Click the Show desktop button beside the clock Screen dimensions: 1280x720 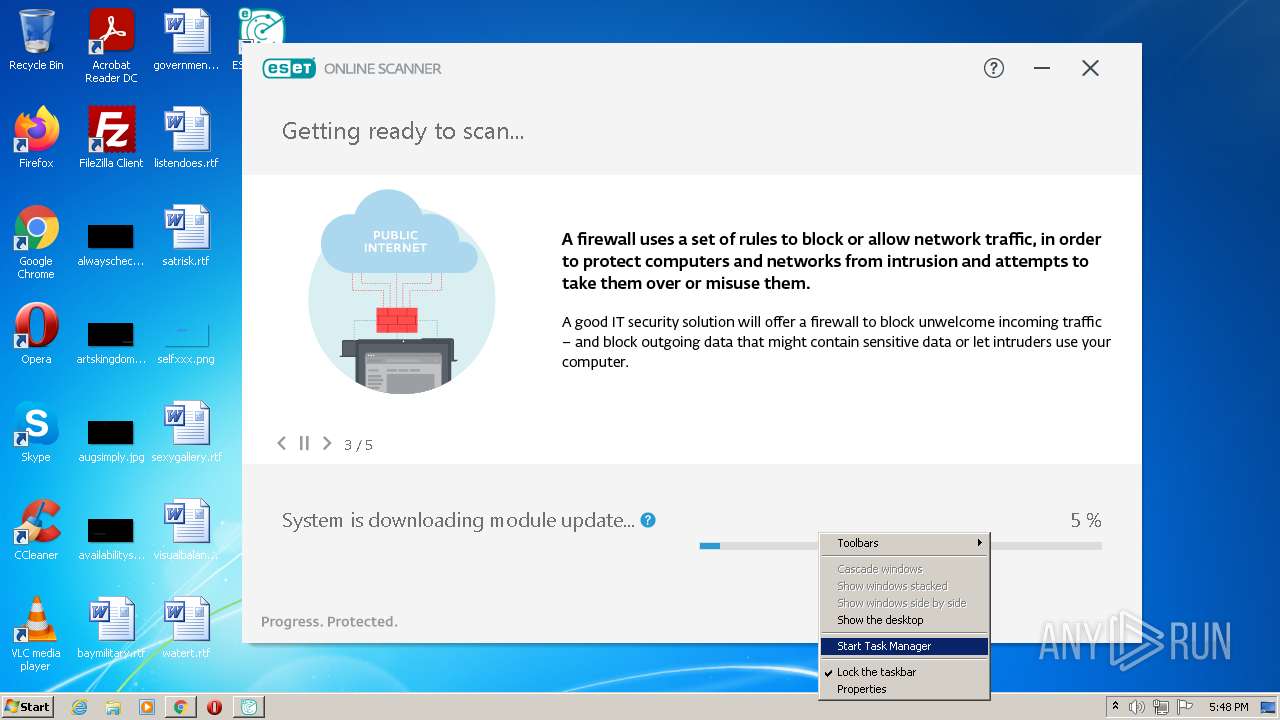click(x=1269, y=707)
